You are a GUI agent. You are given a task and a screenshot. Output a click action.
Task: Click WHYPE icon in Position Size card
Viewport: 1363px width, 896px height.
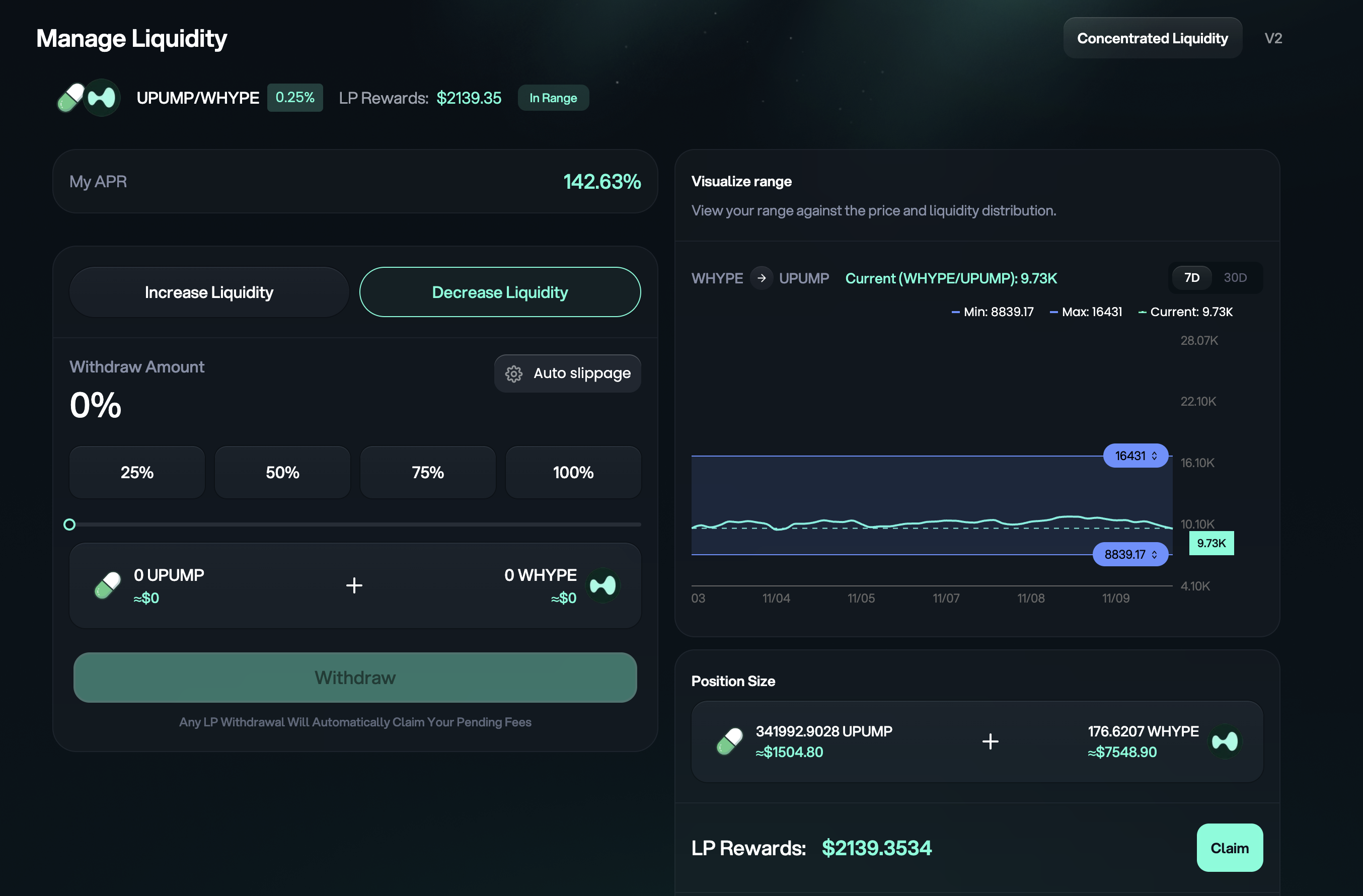(x=1225, y=741)
